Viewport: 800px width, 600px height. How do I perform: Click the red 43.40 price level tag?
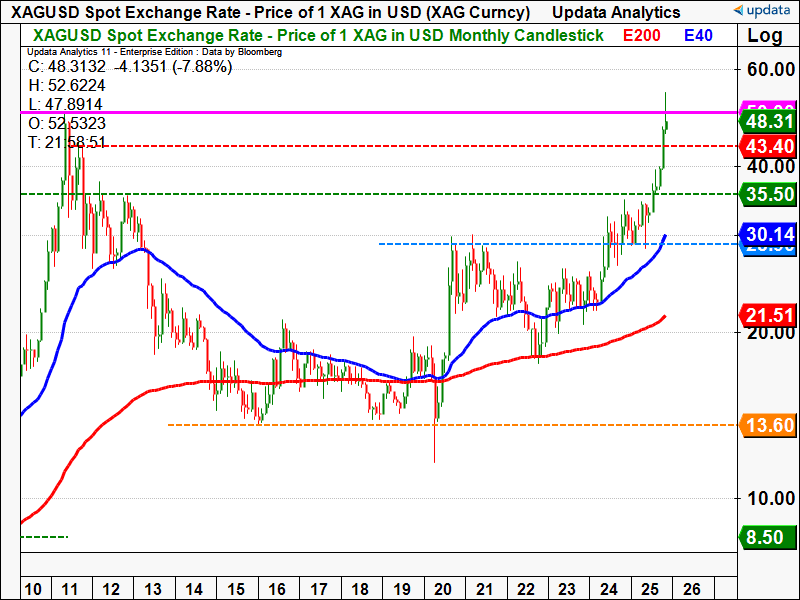click(x=768, y=146)
